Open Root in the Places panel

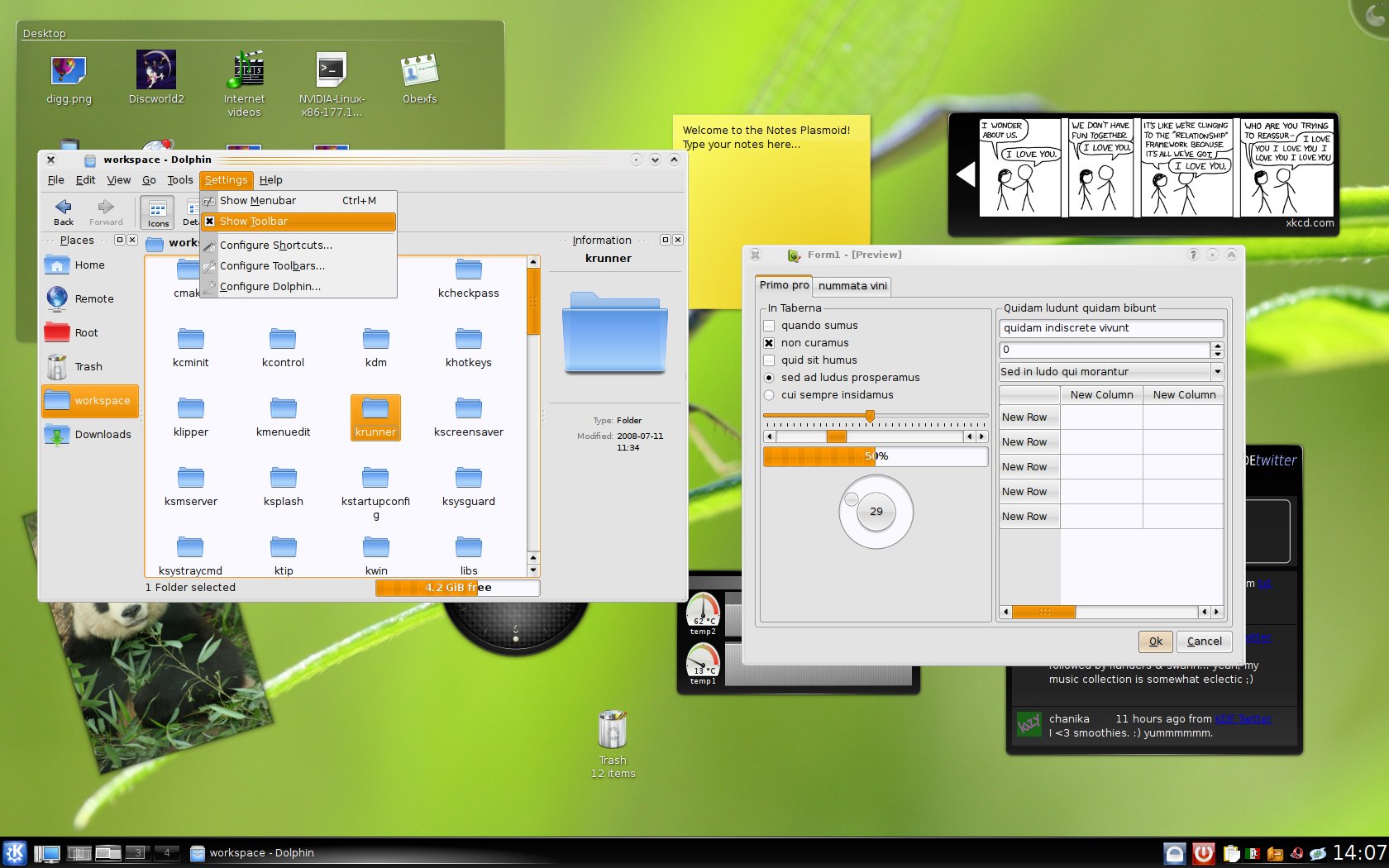pos(90,333)
